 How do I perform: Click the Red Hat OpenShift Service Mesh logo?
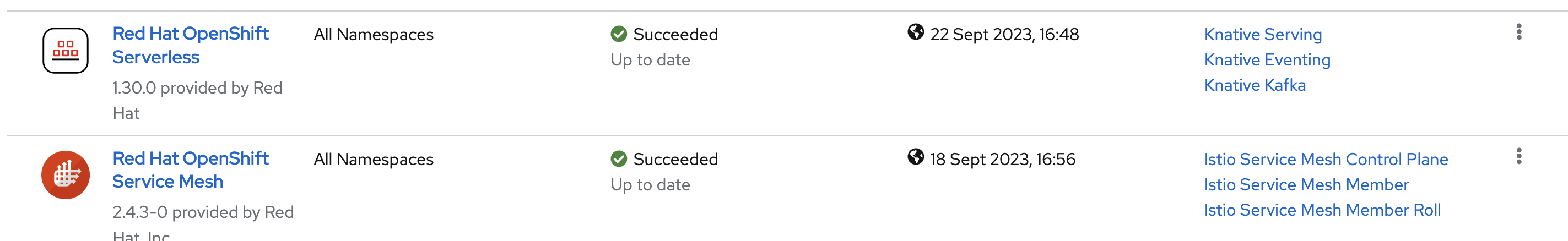(x=65, y=176)
